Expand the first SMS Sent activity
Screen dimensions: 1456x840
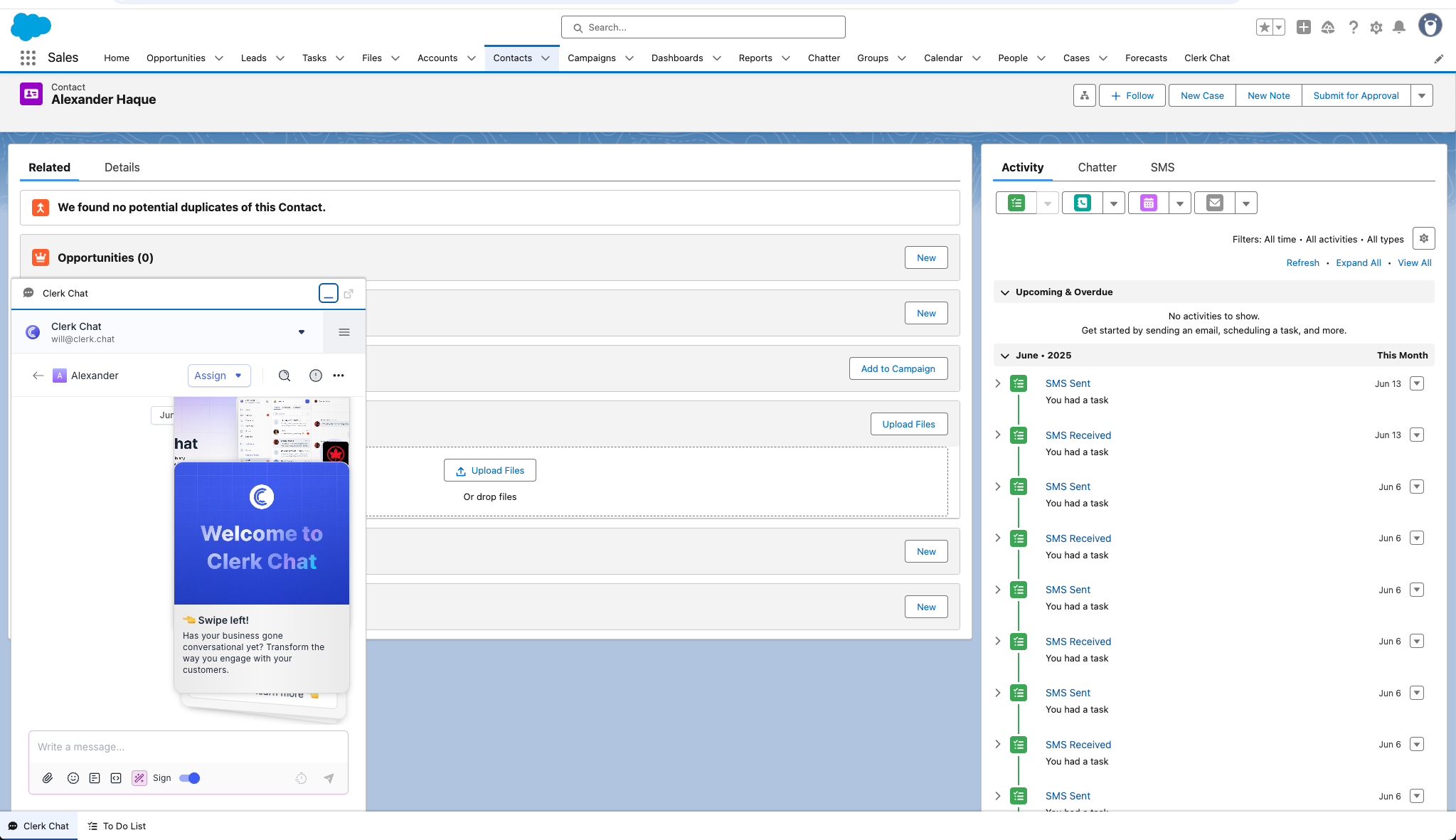pyautogui.click(x=998, y=383)
